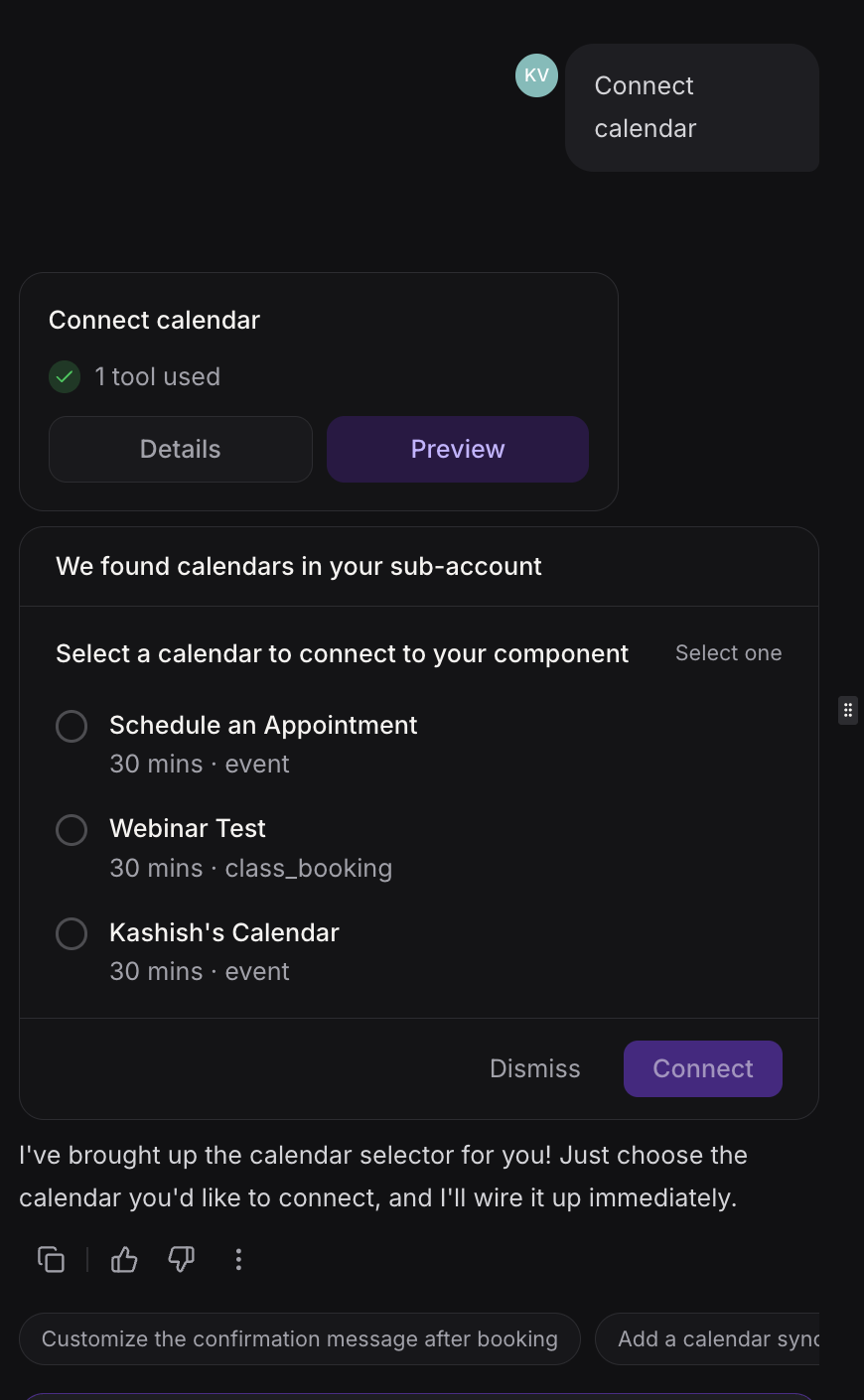864x1400 pixels.
Task: Click the Add a calendar sync suggestion
Action: 717,1339
